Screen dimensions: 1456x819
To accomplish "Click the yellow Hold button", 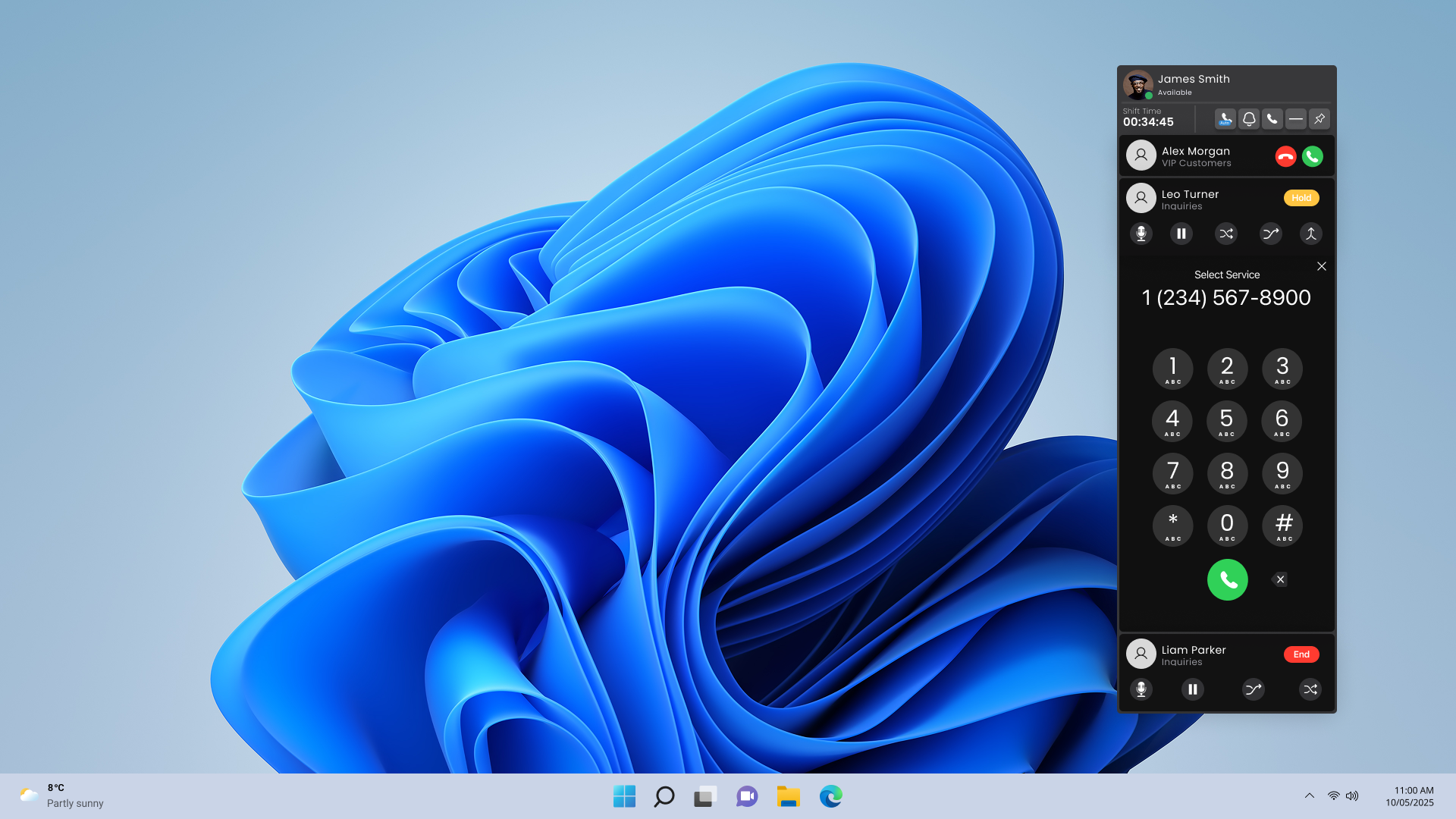I will [1301, 198].
